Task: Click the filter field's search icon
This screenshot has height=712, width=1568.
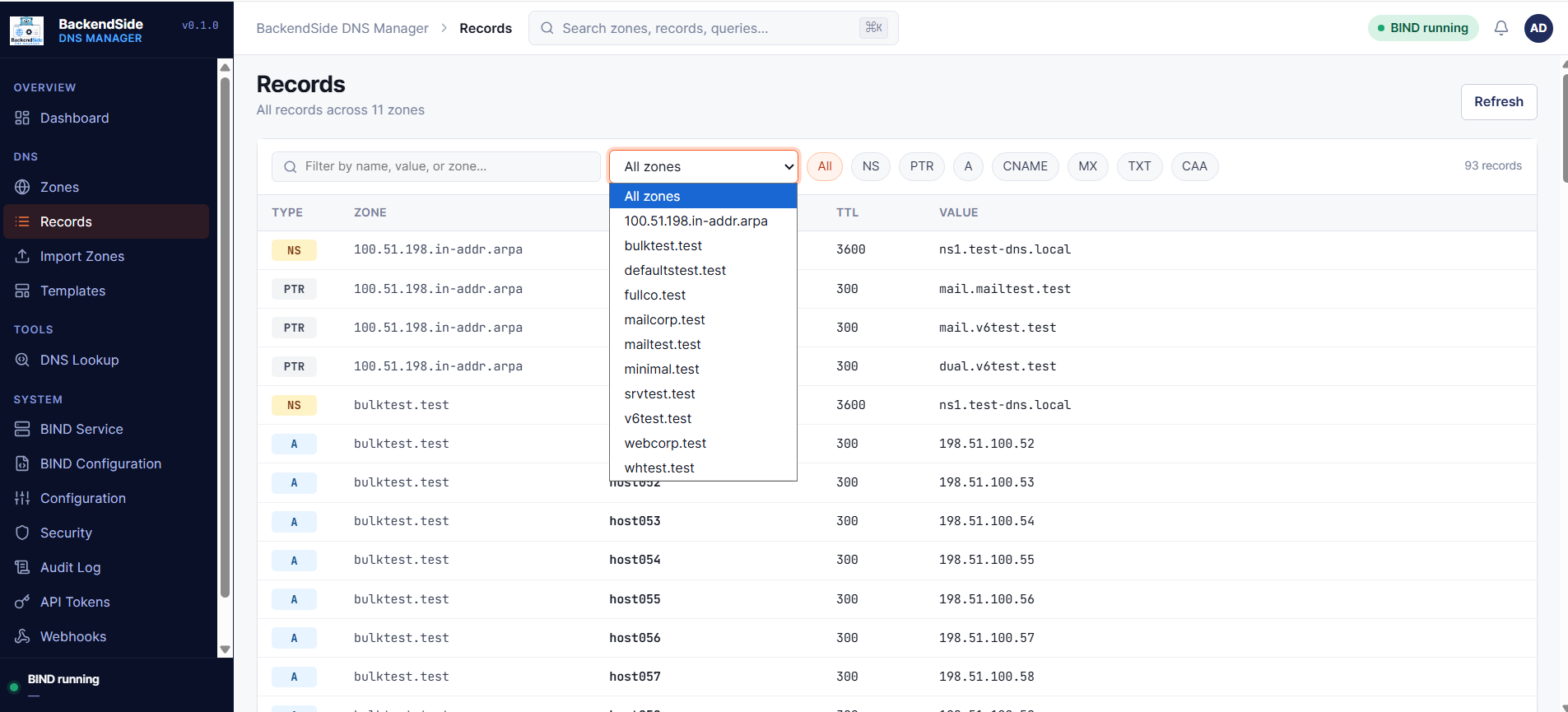Action: [x=290, y=166]
